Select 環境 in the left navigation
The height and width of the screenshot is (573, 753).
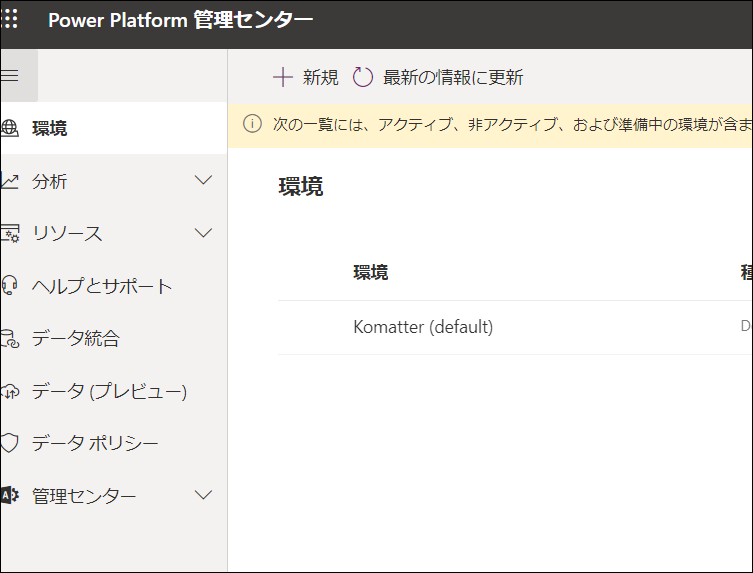coord(114,128)
